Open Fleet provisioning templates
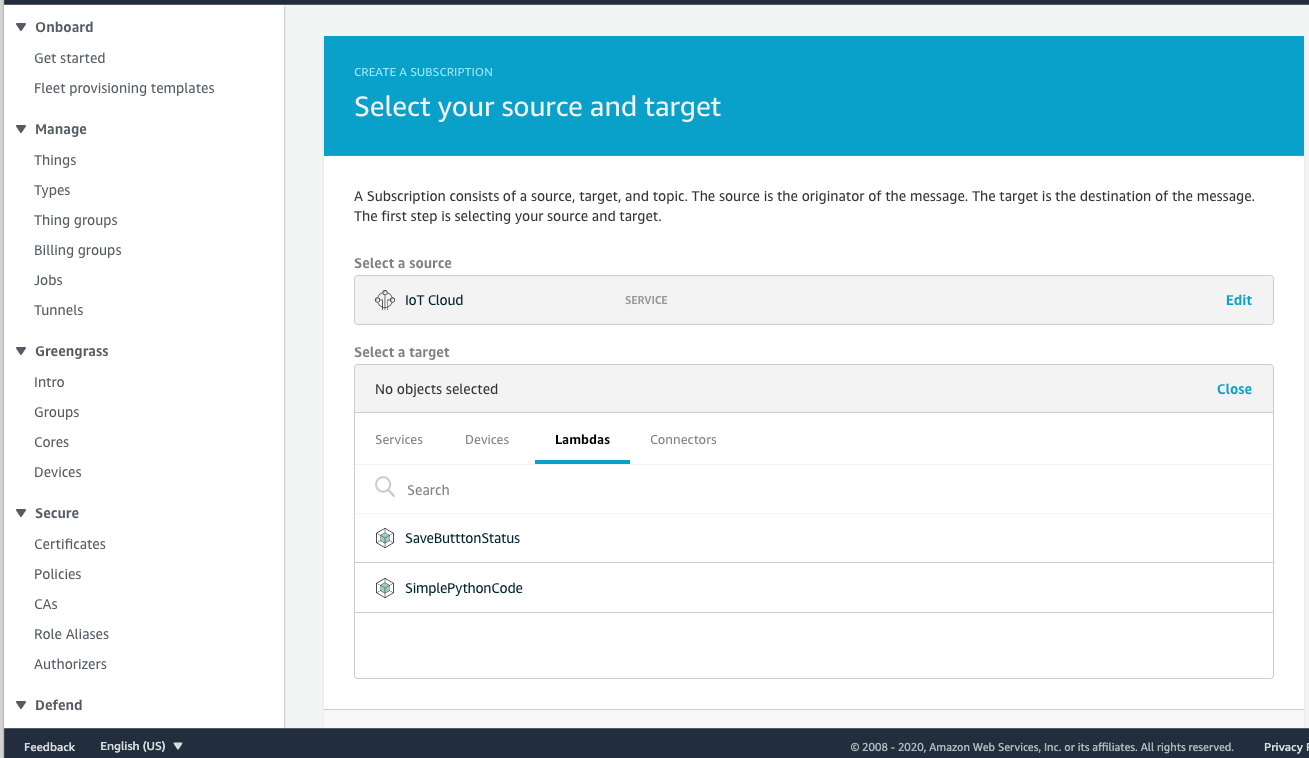The height and width of the screenshot is (758, 1309). [124, 88]
